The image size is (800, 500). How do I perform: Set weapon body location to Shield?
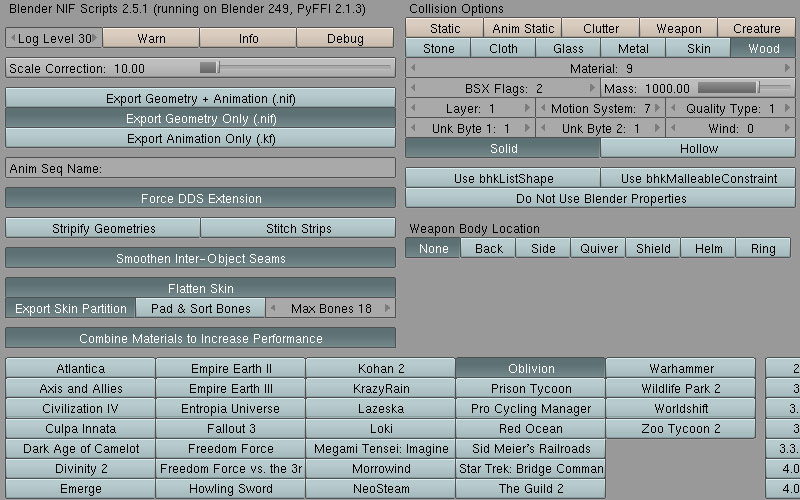653,248
